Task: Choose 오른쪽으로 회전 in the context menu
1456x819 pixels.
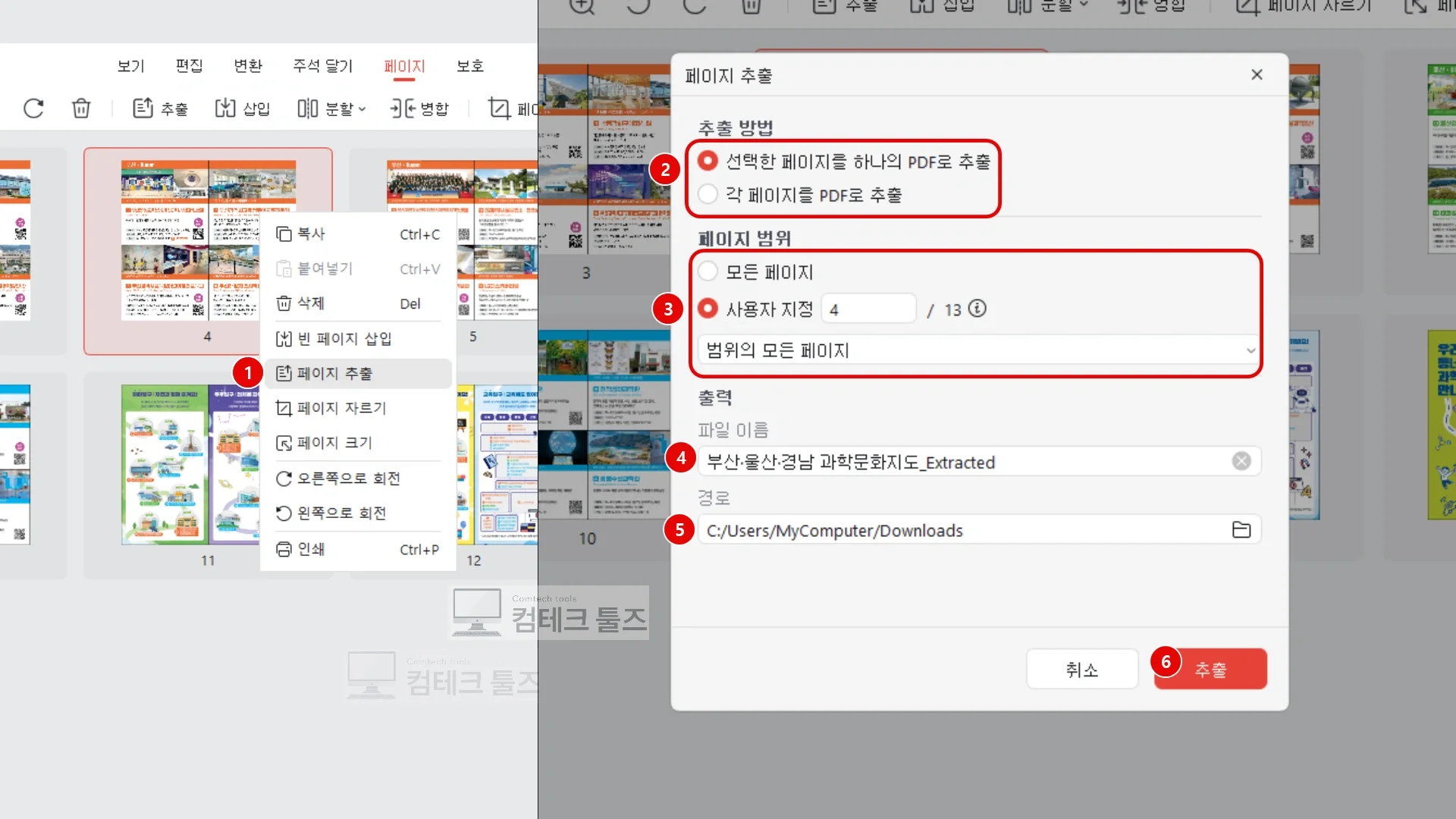Action: pyautogui.click(x=358, y=479)
